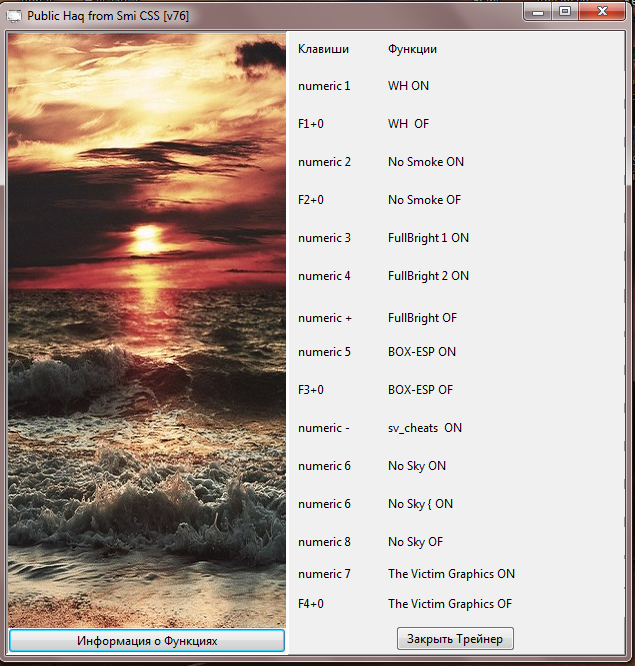Screen dimensions: 635x666
Task: Select the numeric 8 key label
Action: click(x=324, y=542)
